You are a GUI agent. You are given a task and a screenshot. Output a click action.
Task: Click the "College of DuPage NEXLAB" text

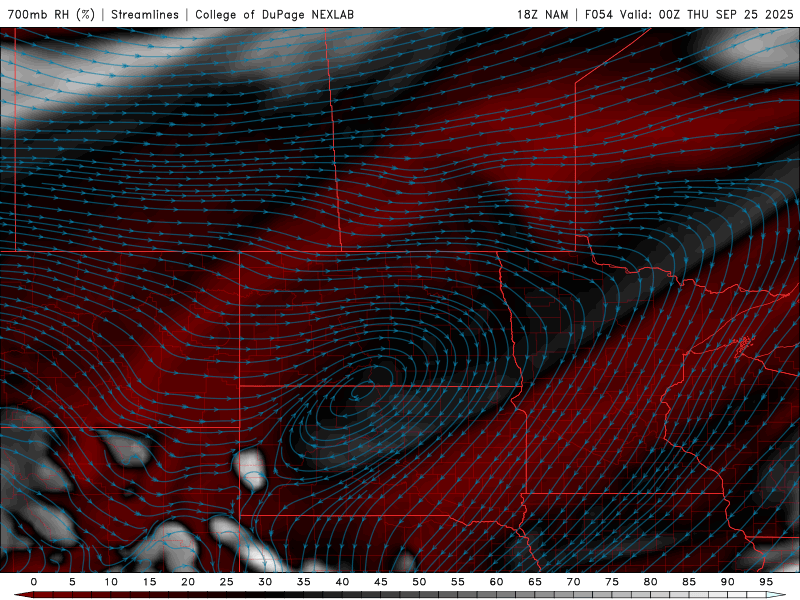[x=274, y=14]
